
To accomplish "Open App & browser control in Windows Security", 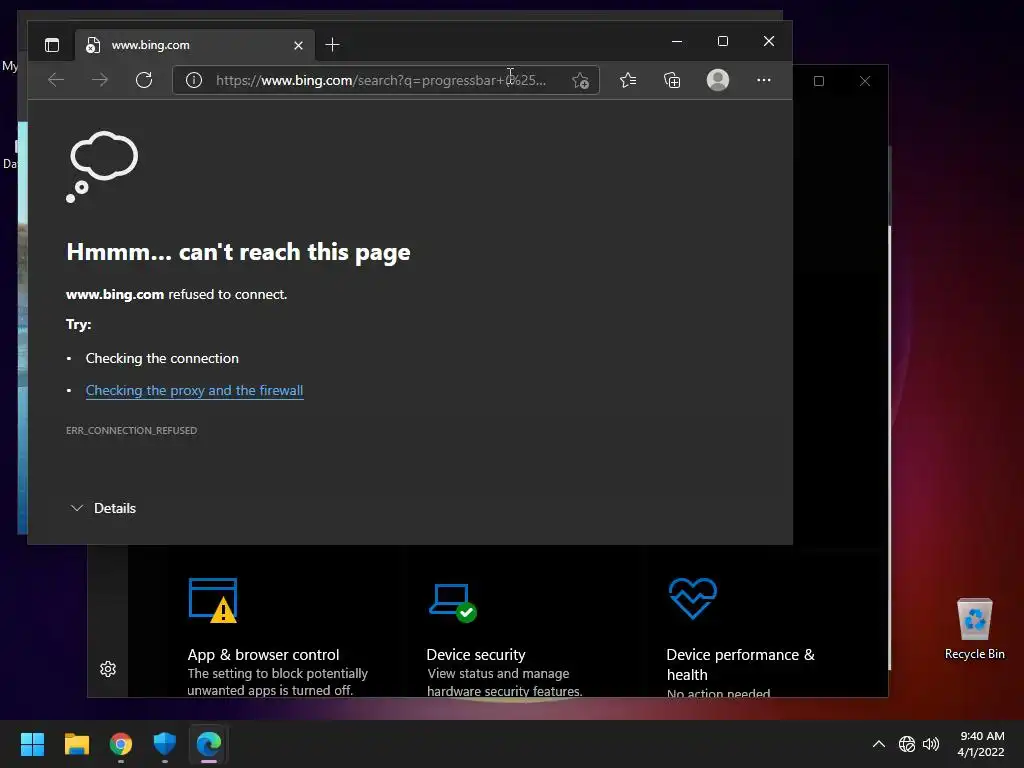I will coord(278,637).
